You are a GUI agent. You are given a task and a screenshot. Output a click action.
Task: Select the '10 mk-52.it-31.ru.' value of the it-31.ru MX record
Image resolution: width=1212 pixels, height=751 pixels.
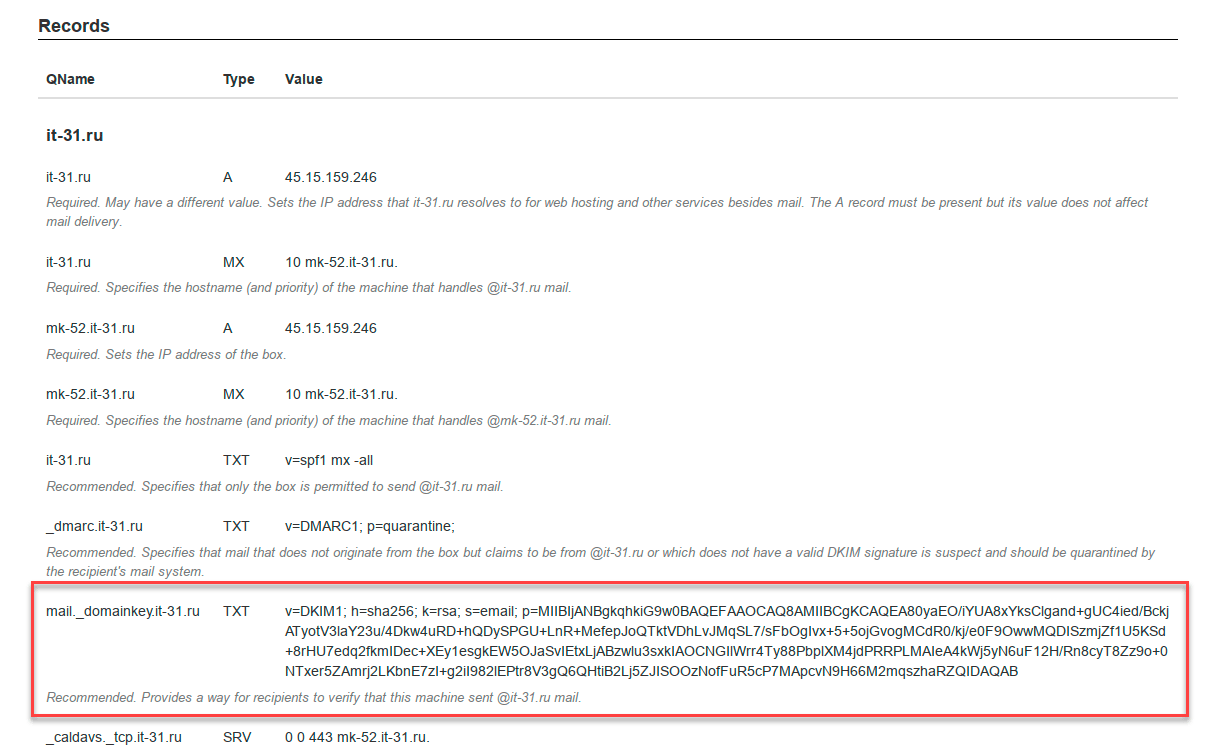[x=341, y=262]
